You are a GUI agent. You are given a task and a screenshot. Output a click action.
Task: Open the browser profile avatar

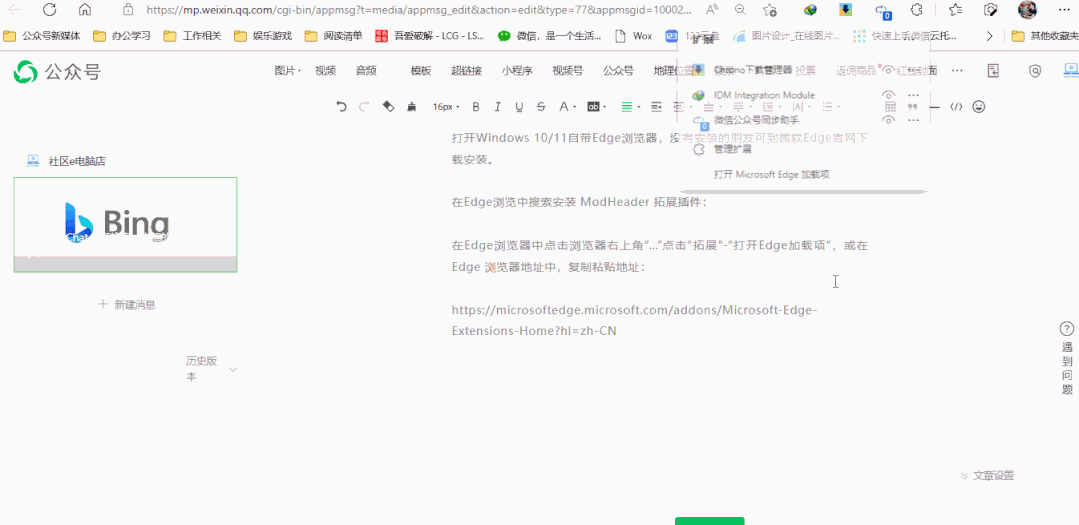tap(1027, 10)
